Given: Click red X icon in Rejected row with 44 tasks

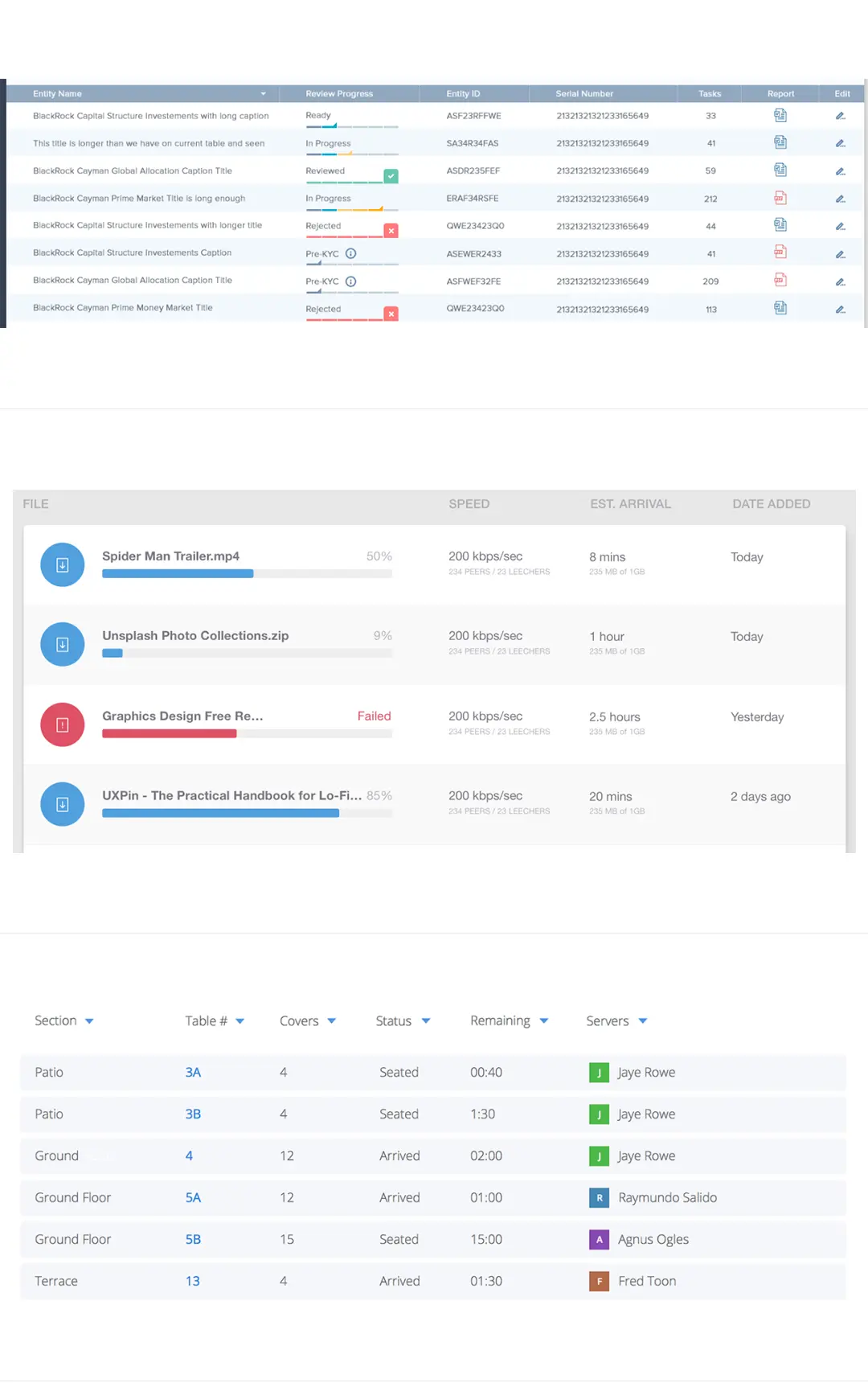Looking at the screenshot, I should coord(391,231).
